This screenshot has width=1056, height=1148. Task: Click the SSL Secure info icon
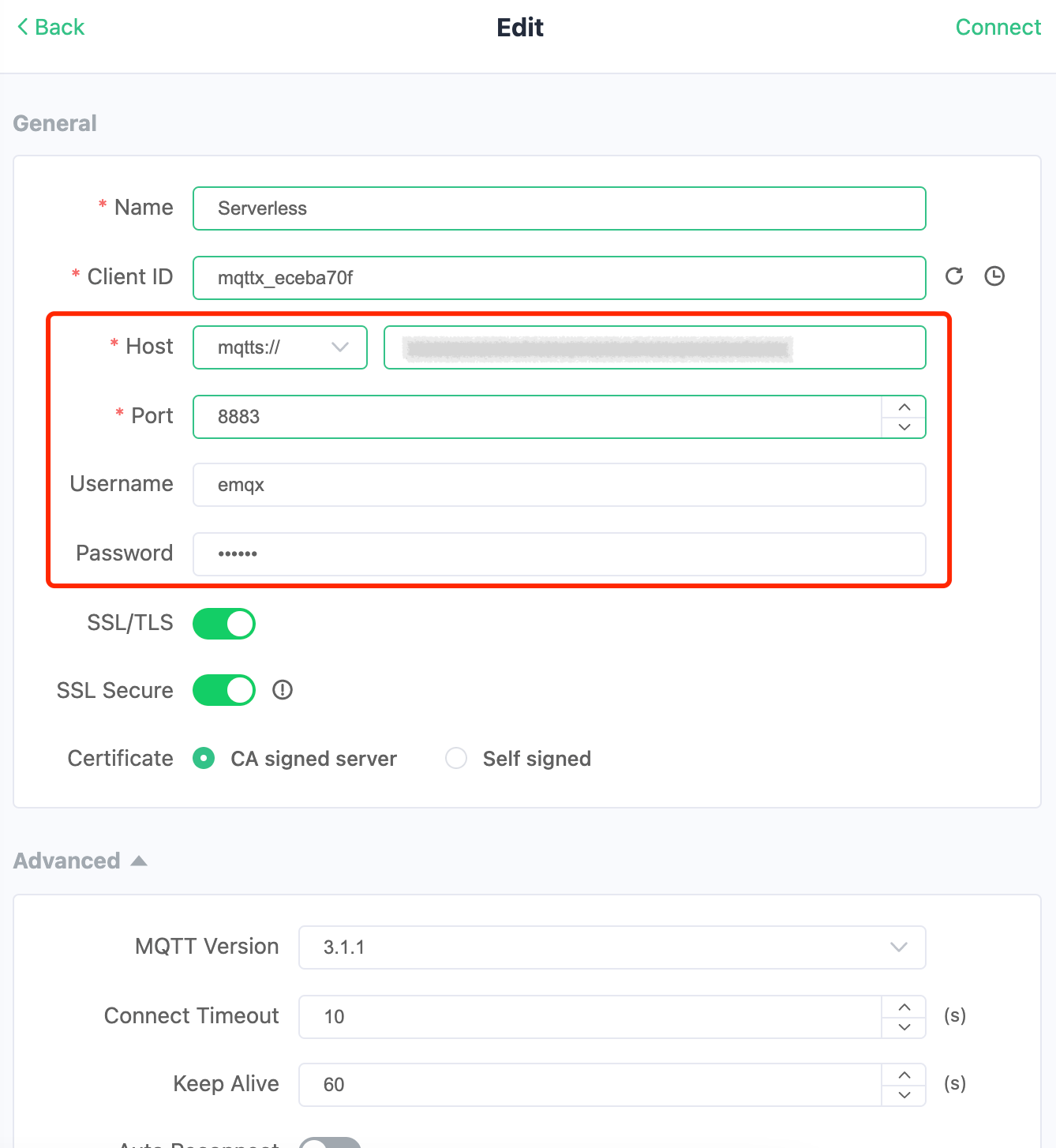click(283, 690)
